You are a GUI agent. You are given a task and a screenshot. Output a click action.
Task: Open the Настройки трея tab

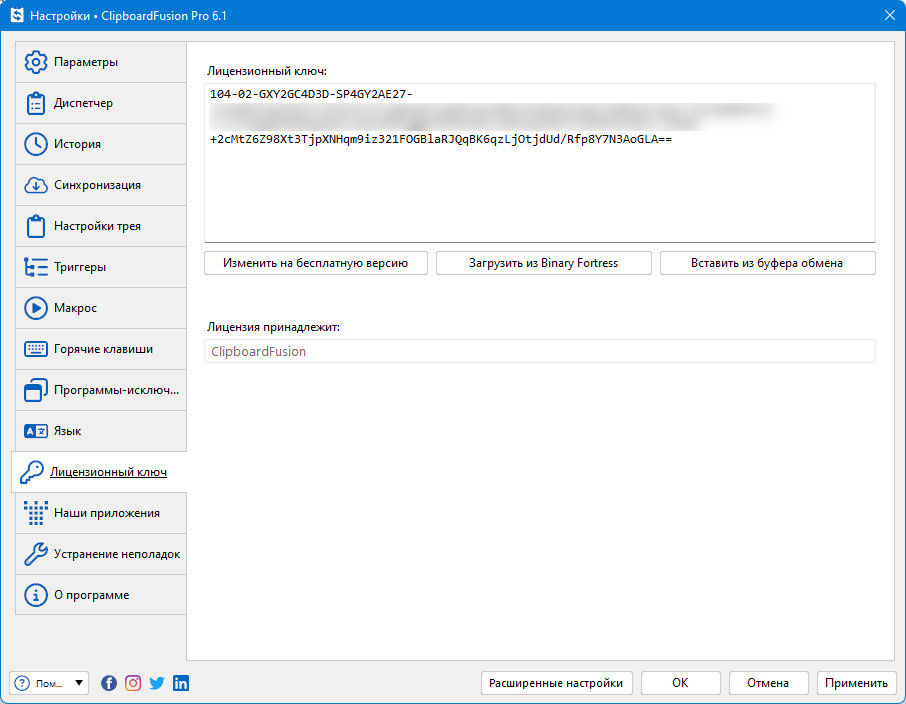click(101, 226)
